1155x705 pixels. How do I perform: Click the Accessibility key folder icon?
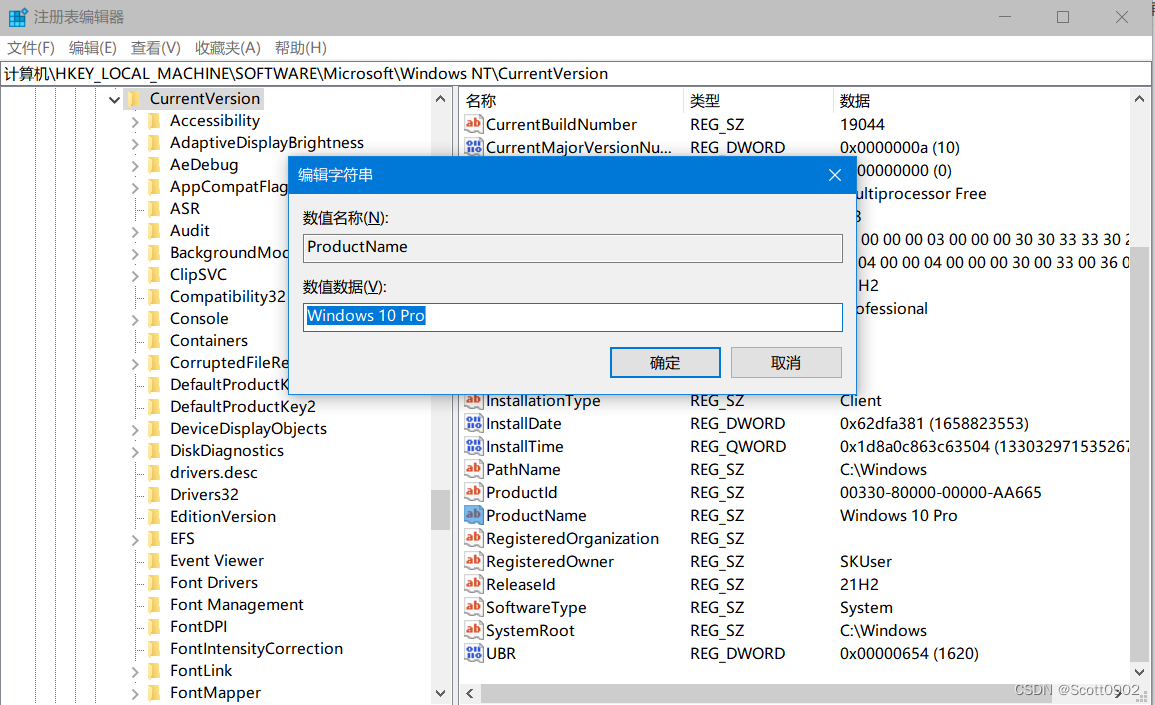click(155, 121)
